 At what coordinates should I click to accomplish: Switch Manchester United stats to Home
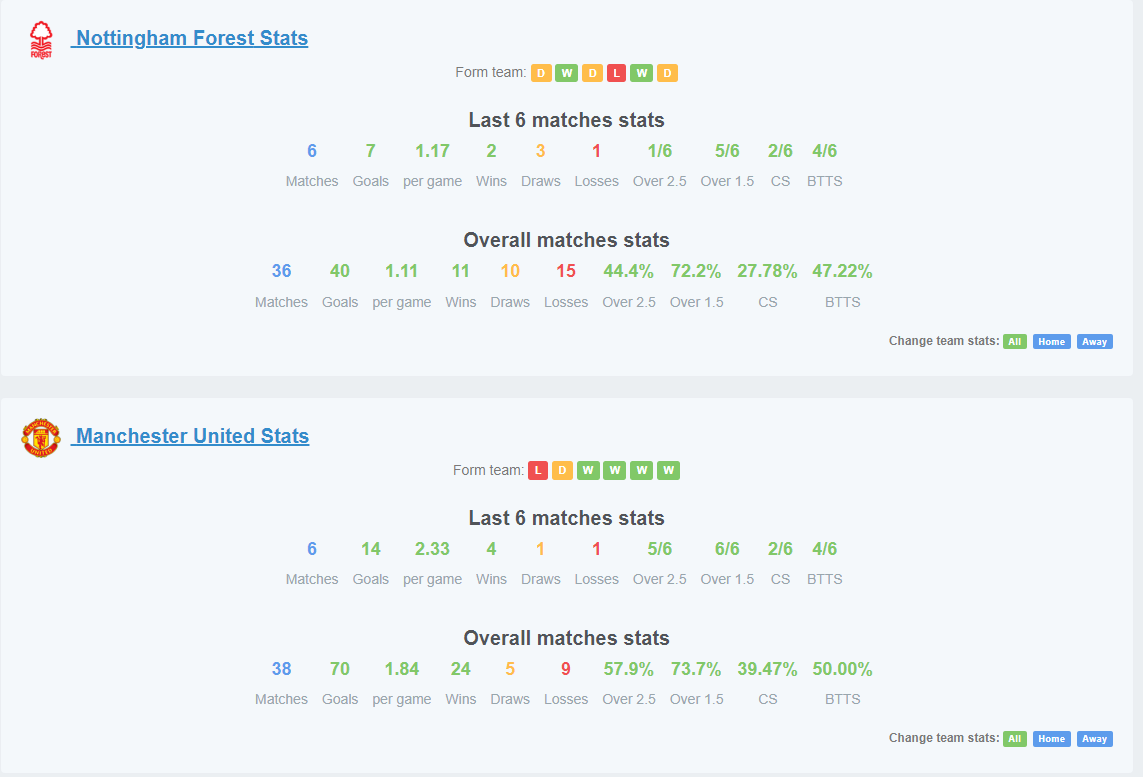point(1051,738)
